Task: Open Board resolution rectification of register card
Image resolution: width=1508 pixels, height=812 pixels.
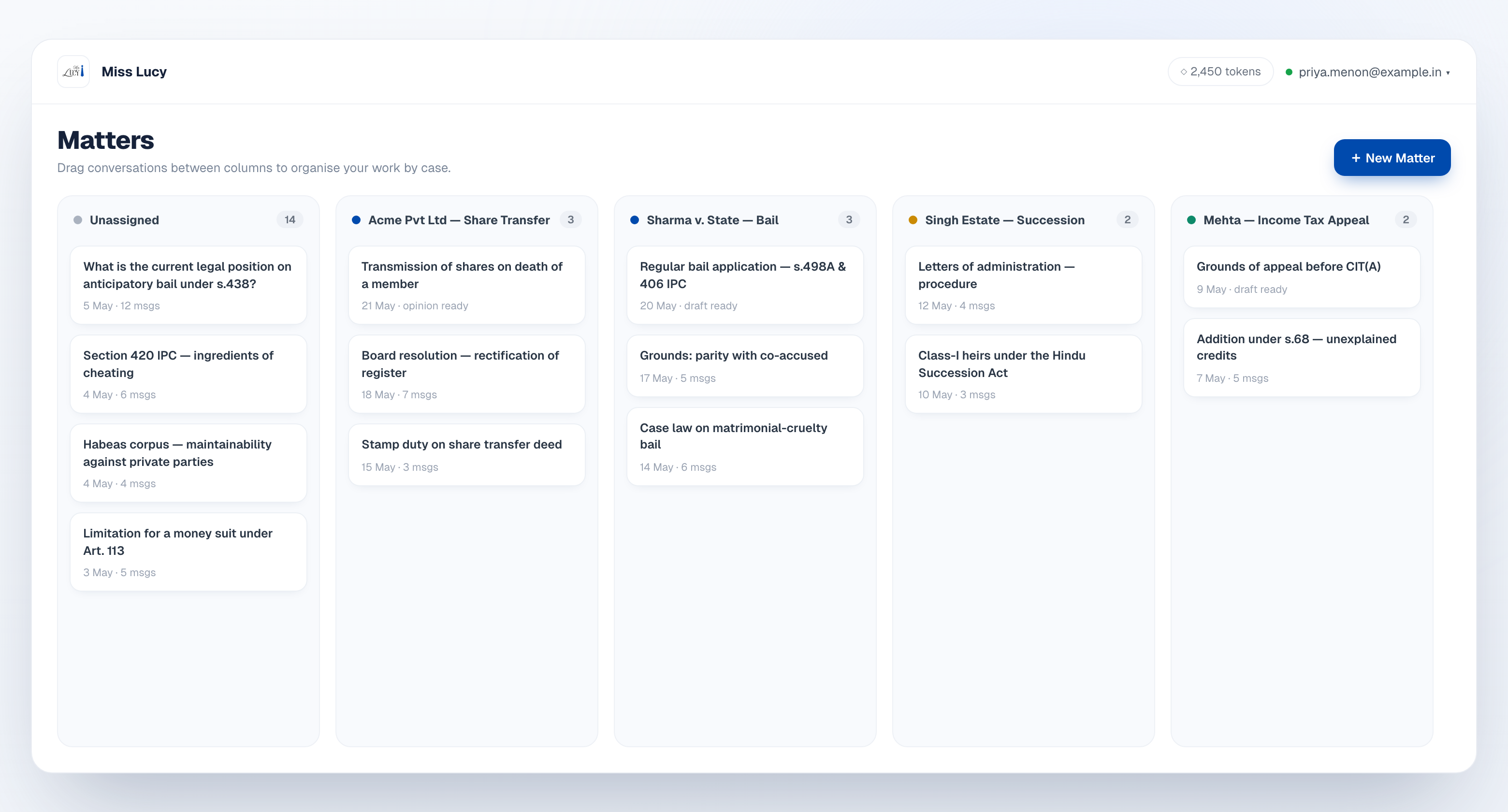Action: (x=466, y=374)
